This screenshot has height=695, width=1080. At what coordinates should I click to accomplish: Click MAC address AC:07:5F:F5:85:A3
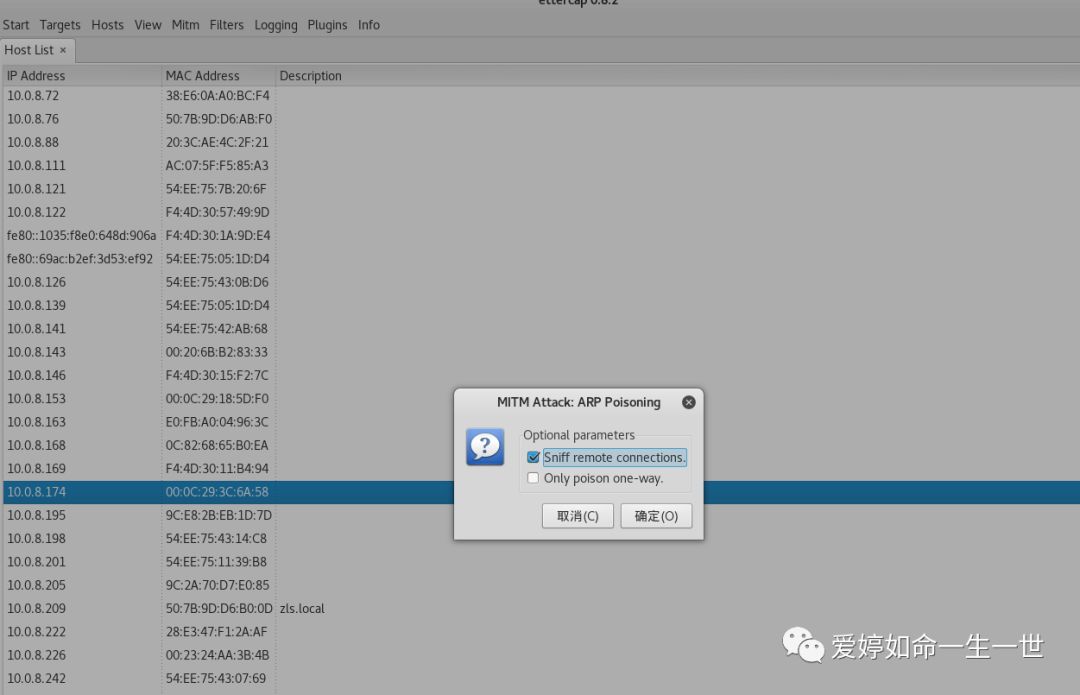[x=217, y=166]
